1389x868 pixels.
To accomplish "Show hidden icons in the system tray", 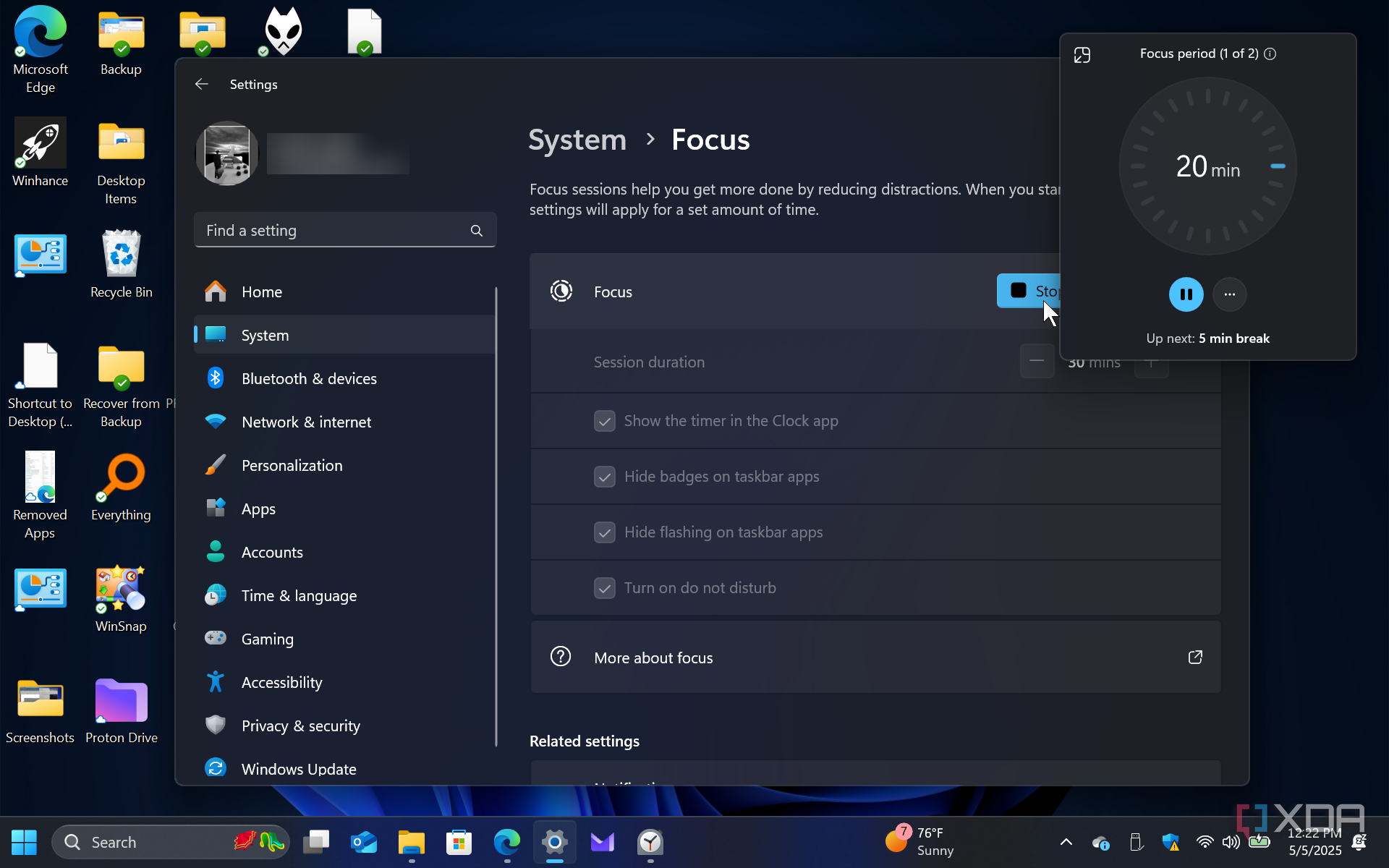I will 1066,842.
